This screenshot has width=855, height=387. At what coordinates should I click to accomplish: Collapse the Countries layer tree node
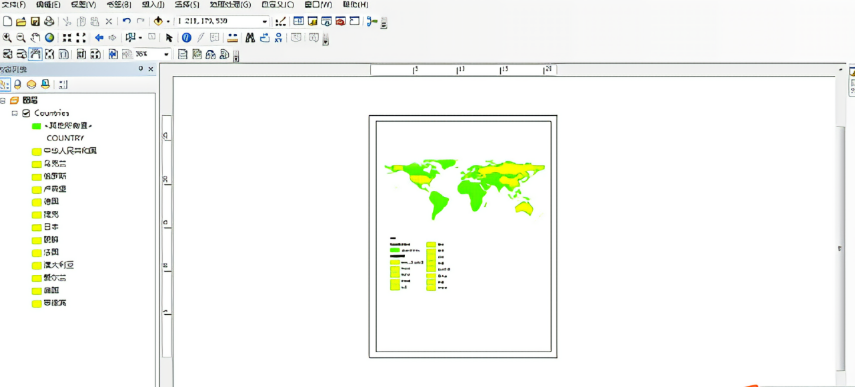(15, 113)
